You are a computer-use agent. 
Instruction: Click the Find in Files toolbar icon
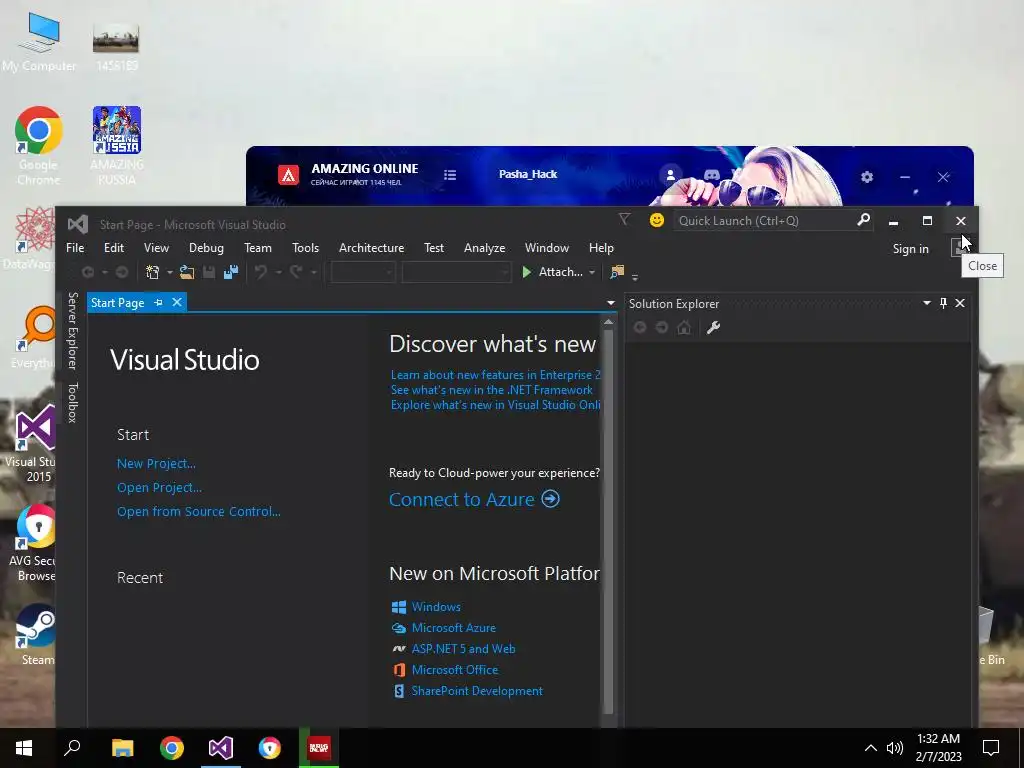[x=616, y=272]
